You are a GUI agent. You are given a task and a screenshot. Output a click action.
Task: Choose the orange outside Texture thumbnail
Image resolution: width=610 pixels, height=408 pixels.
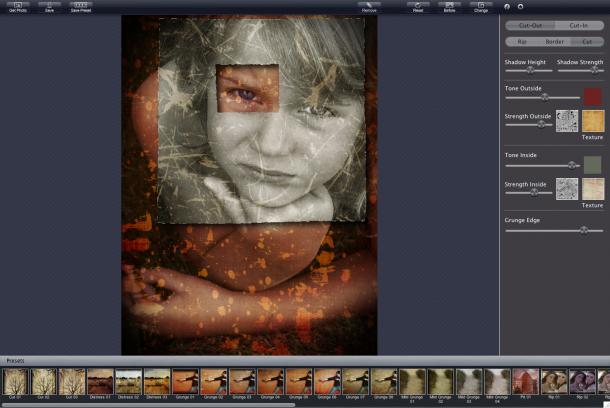coord(593,121)
